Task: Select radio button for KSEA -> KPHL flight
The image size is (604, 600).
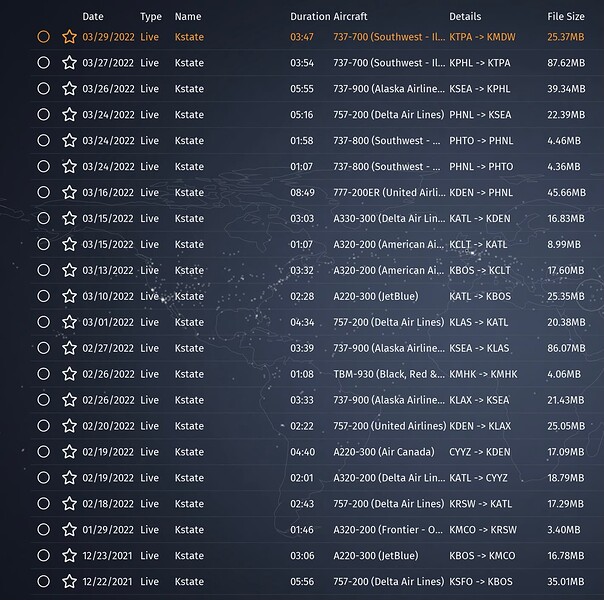Action: (43, 88)
